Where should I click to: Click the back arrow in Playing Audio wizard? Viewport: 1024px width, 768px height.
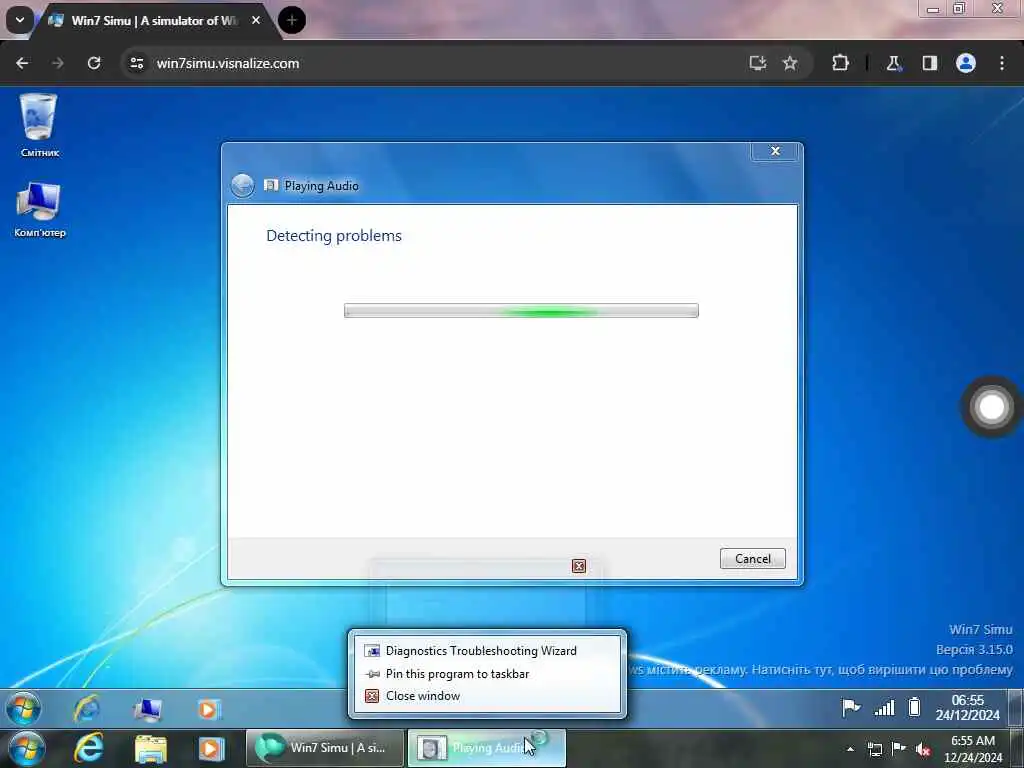click(x=242, y=185)
